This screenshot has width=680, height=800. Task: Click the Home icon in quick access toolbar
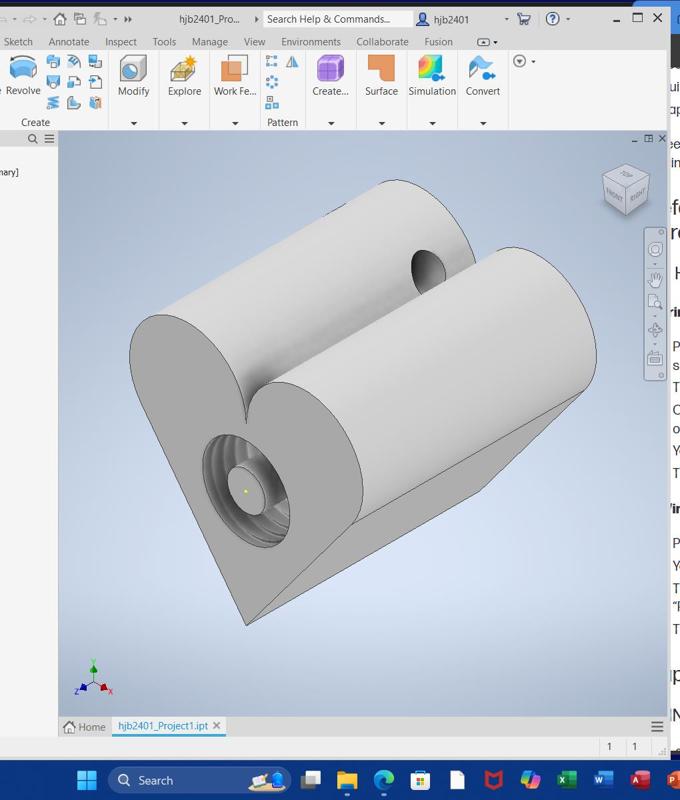pos(60,19)
